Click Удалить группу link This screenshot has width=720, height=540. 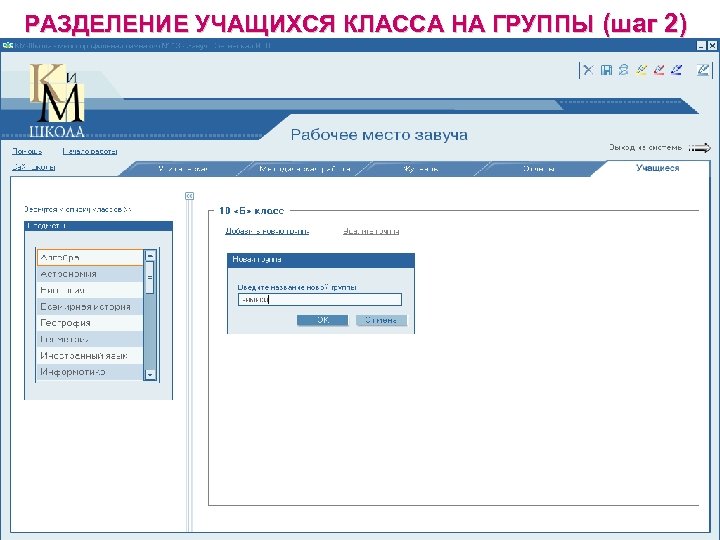[371, 231]
